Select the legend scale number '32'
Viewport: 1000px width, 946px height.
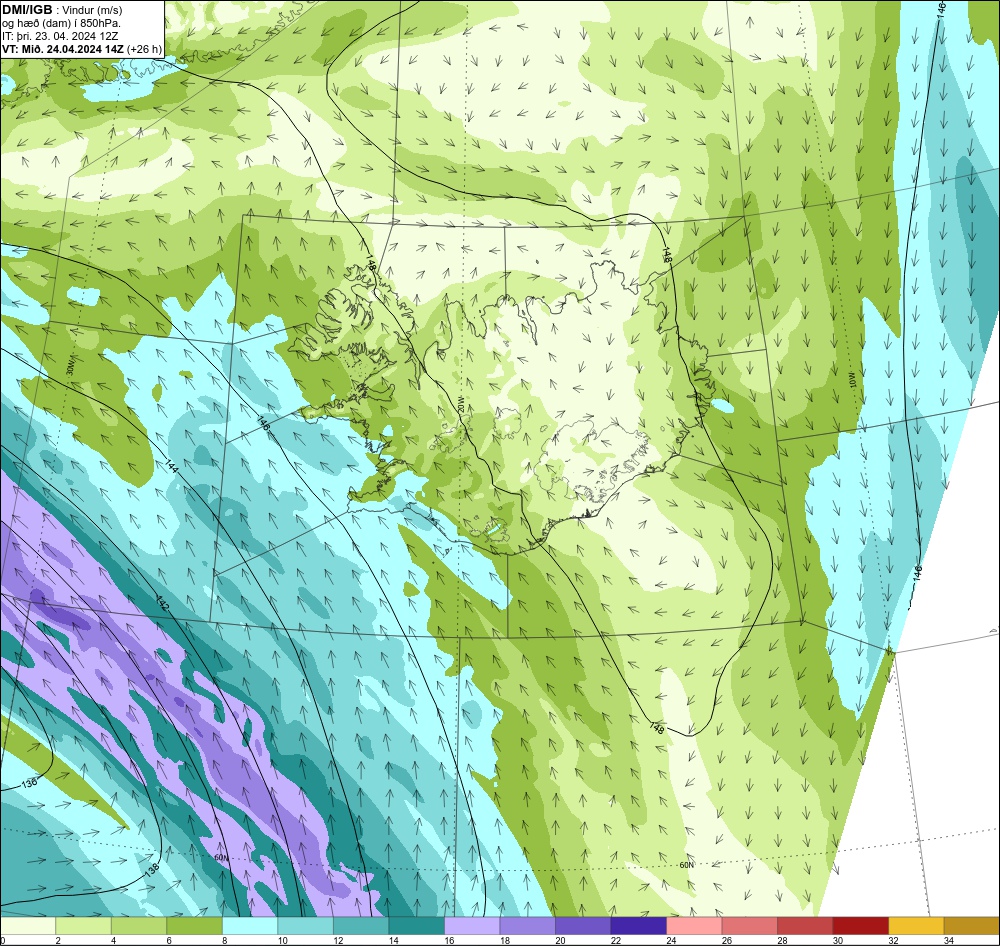pos(893,940)
